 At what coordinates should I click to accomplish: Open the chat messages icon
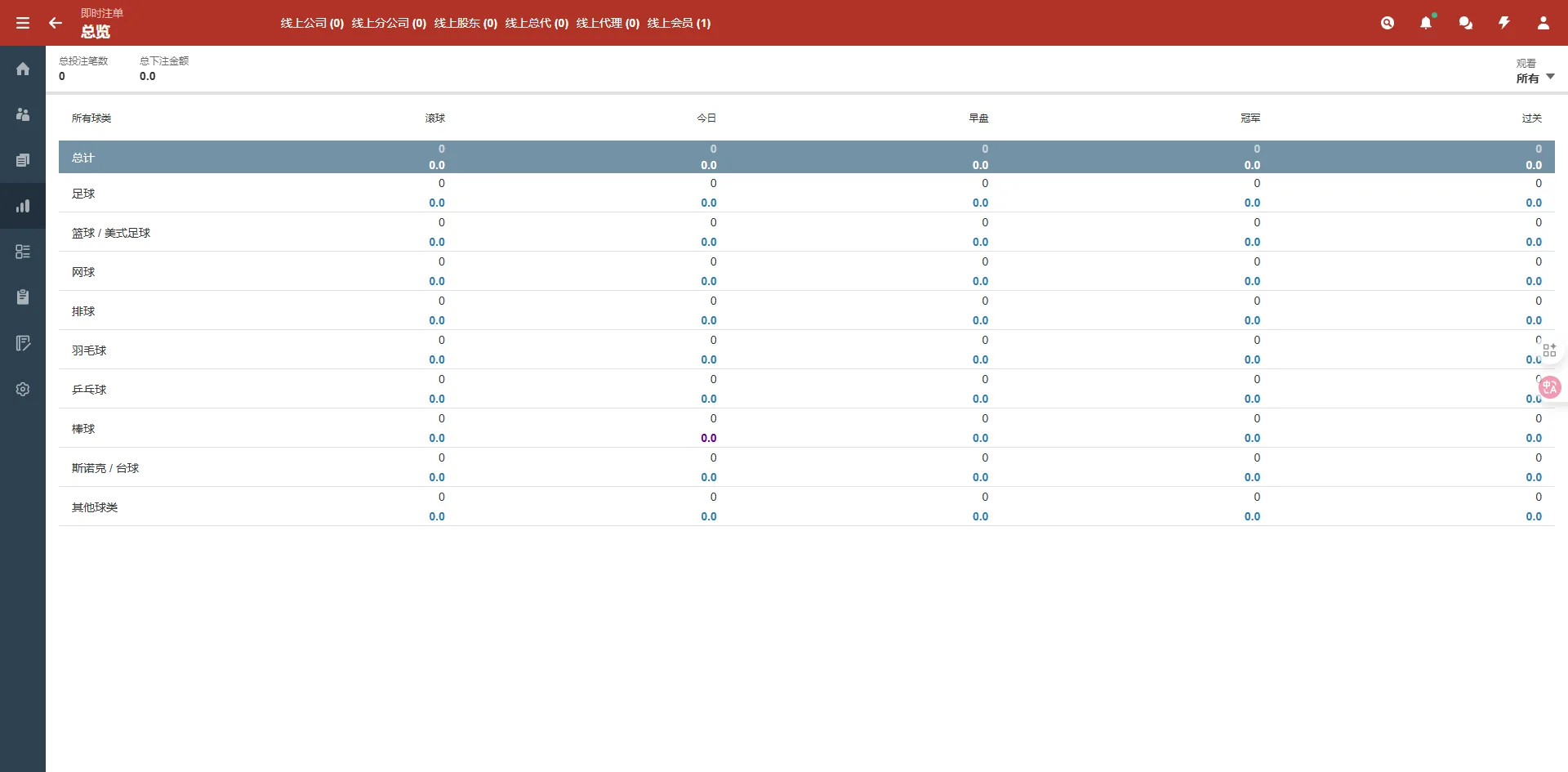click(x=1465, y=23)
